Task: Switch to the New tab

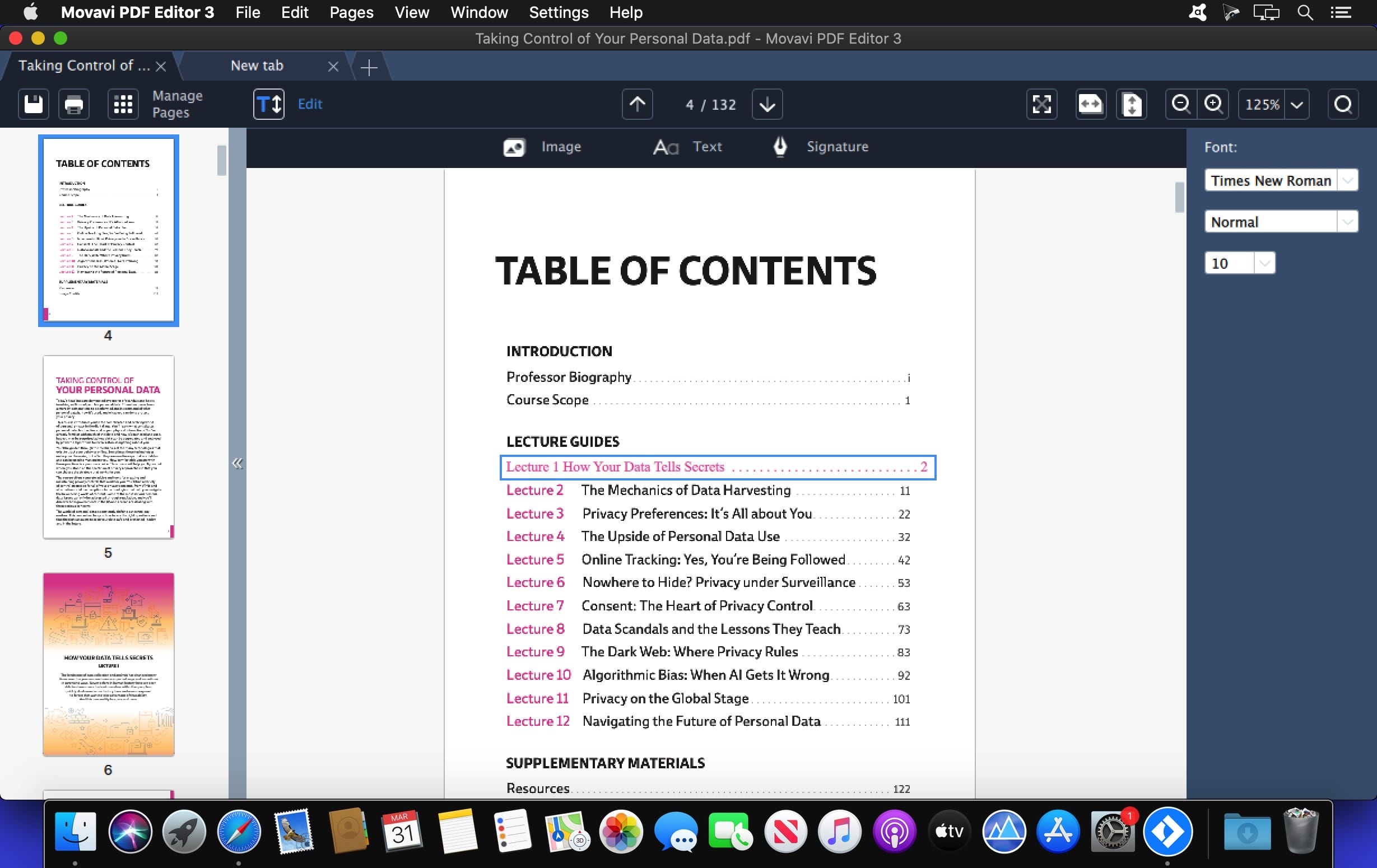Action: point(257,65)
